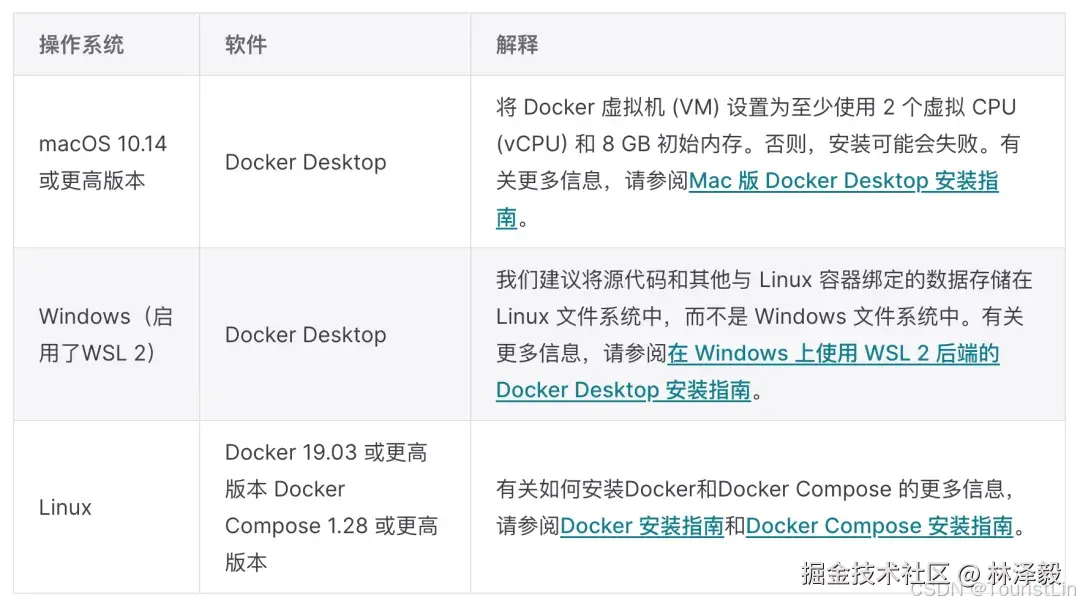Click the 软件 column header
Image resolution: width=1080 pixels, height=606 pixels.
[x=246, y=45]
